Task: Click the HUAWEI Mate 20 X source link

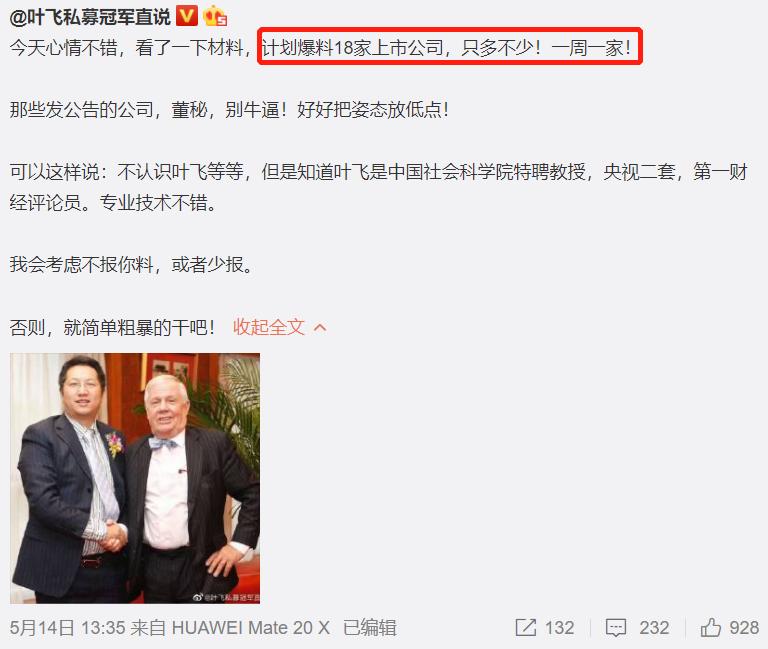Action: tap(250, 627)
